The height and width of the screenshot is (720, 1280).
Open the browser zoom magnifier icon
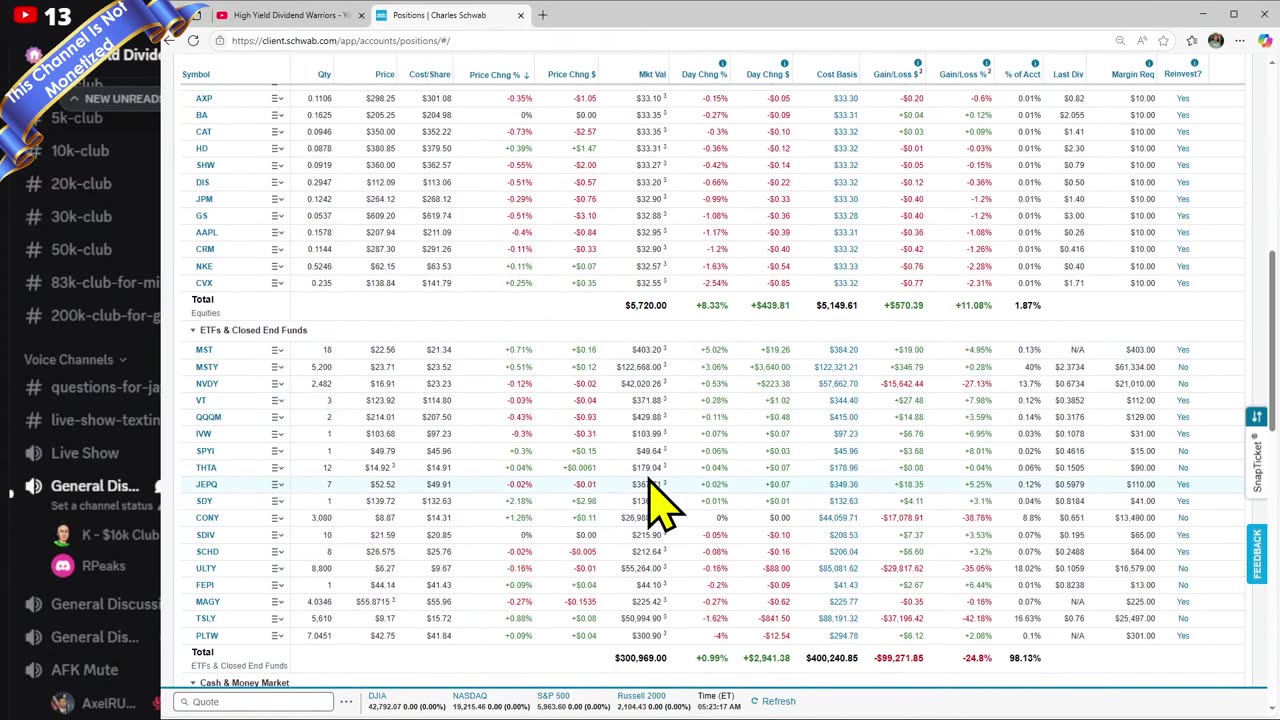[x=1120, y=41]
